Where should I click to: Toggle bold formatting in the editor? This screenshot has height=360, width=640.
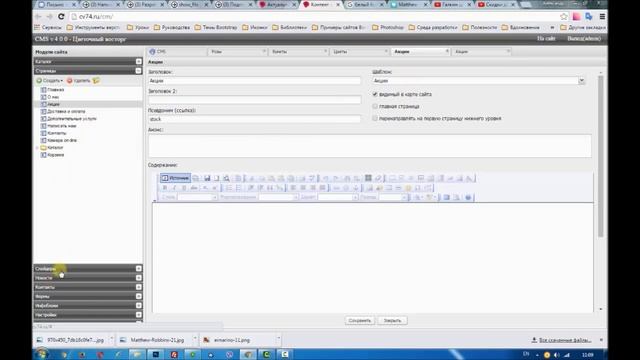tap(164, 188)
